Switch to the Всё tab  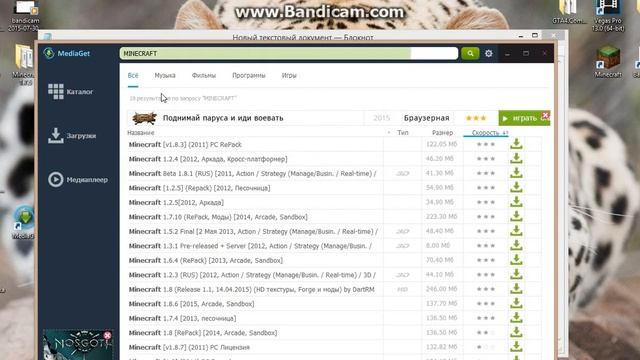click(x=133, y=76)
